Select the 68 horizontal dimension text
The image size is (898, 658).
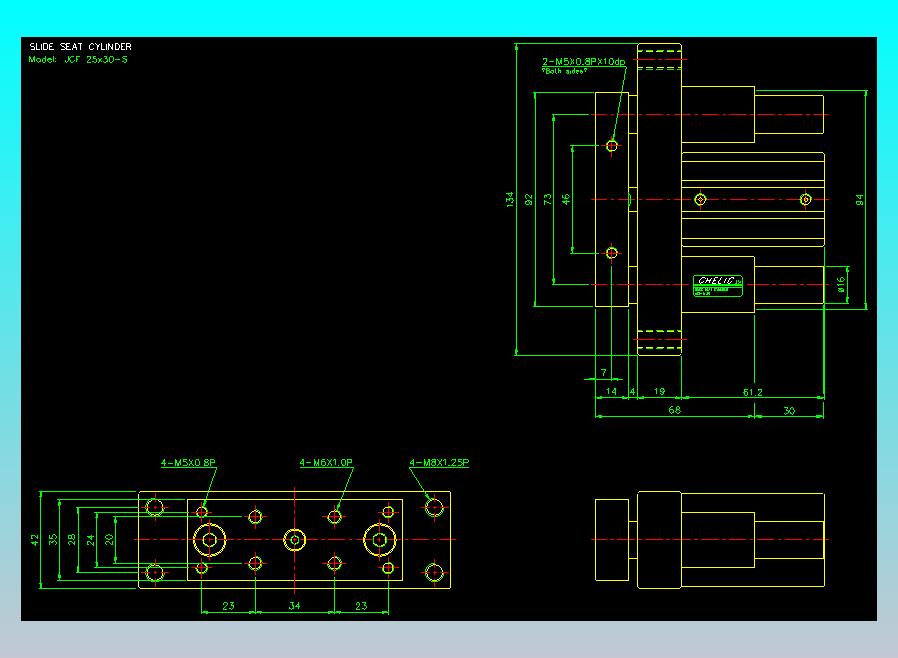[x=675, y=410]
